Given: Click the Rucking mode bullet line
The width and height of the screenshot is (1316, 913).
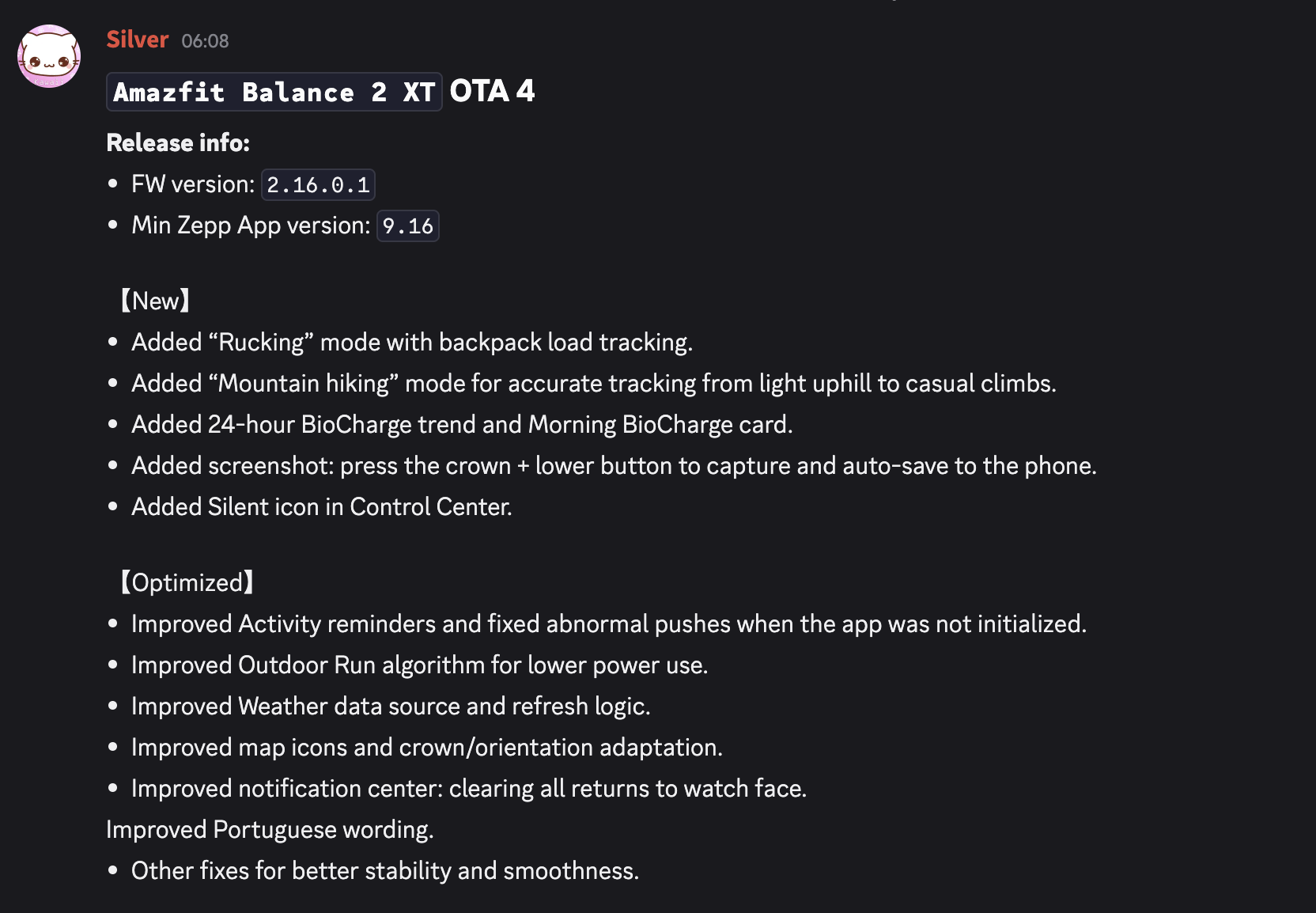Looking at the screenshot, I should click(411, 342).
